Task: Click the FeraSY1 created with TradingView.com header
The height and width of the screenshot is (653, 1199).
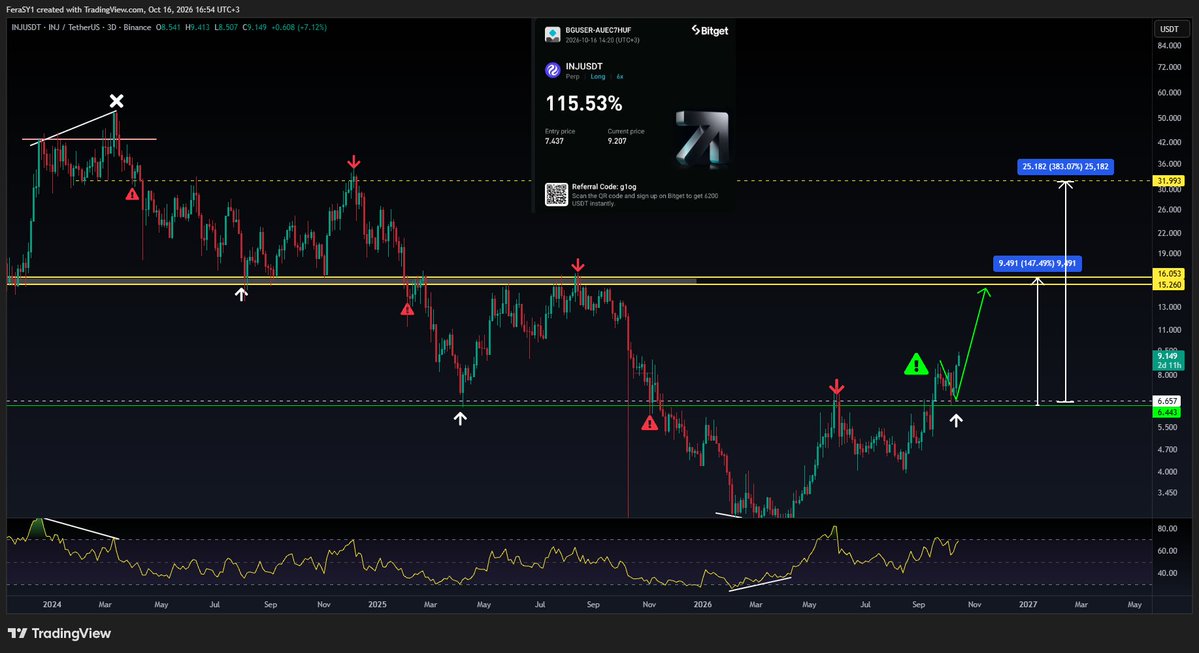Action: (123, 9)
